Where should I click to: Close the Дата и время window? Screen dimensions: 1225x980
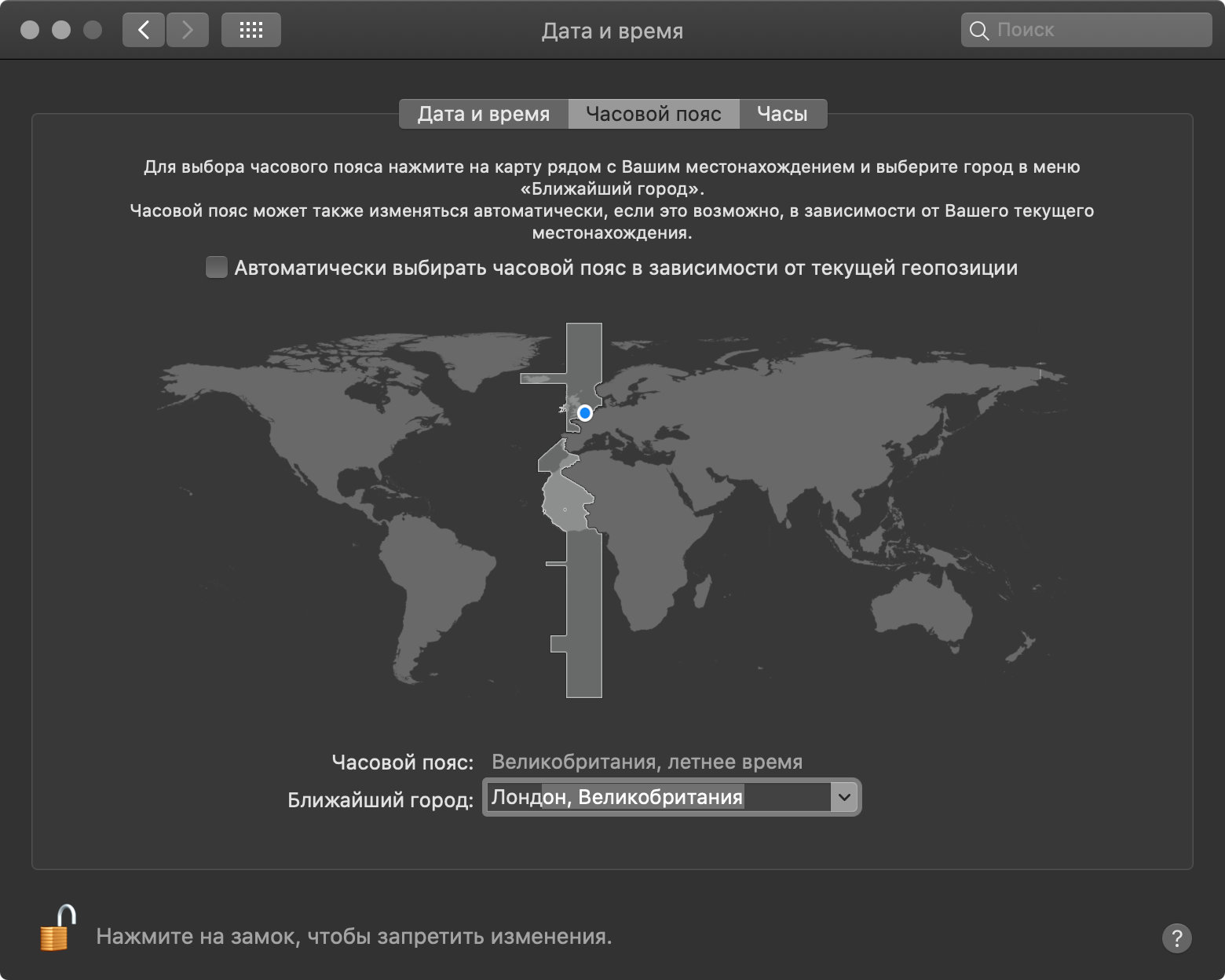(x=30, y=31)
